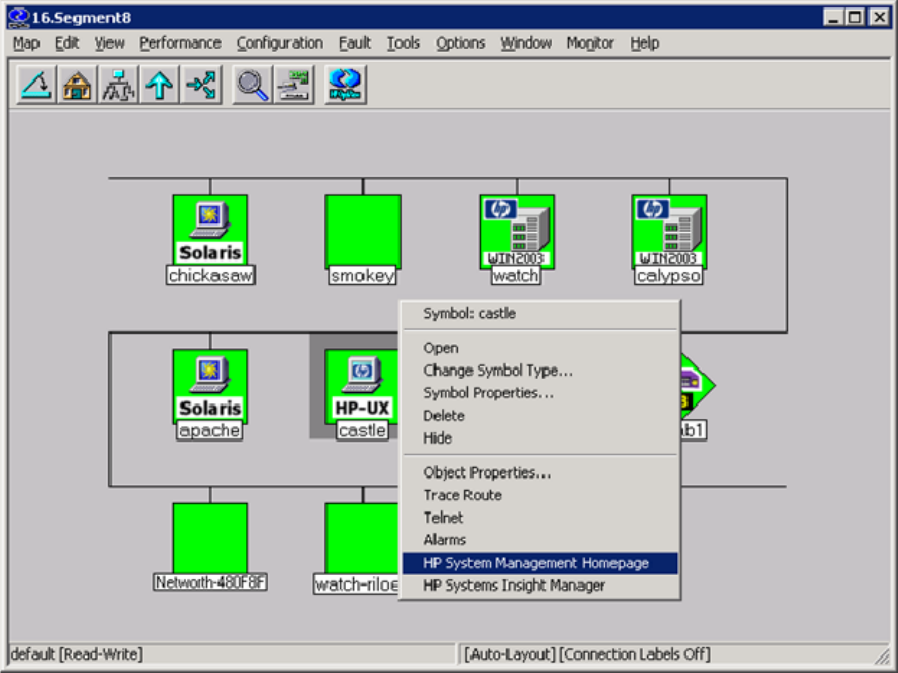Viewport: 898px width, 673px height.
Task: Click the "apache" node label
Action: pyautogui.click(x=209, y=430)
